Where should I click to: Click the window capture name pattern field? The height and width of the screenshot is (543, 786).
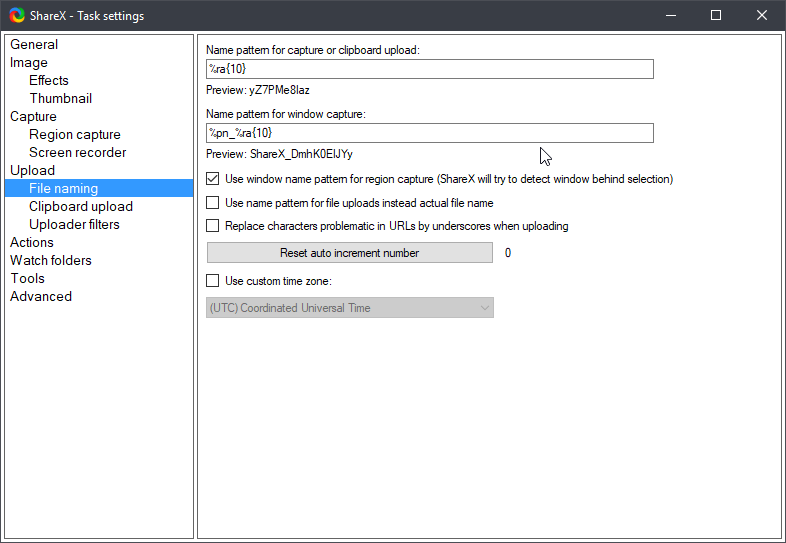pyautogui.click(x=430, y=133)
